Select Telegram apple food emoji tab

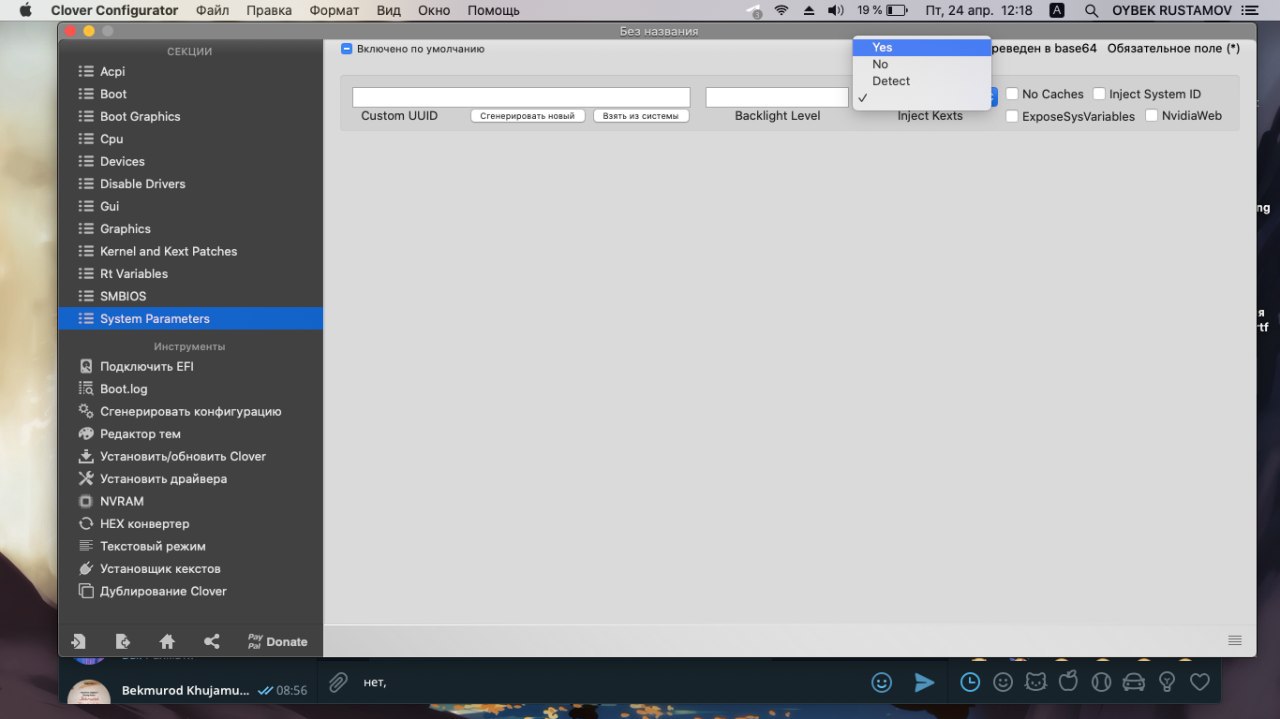click(1069, 682)
